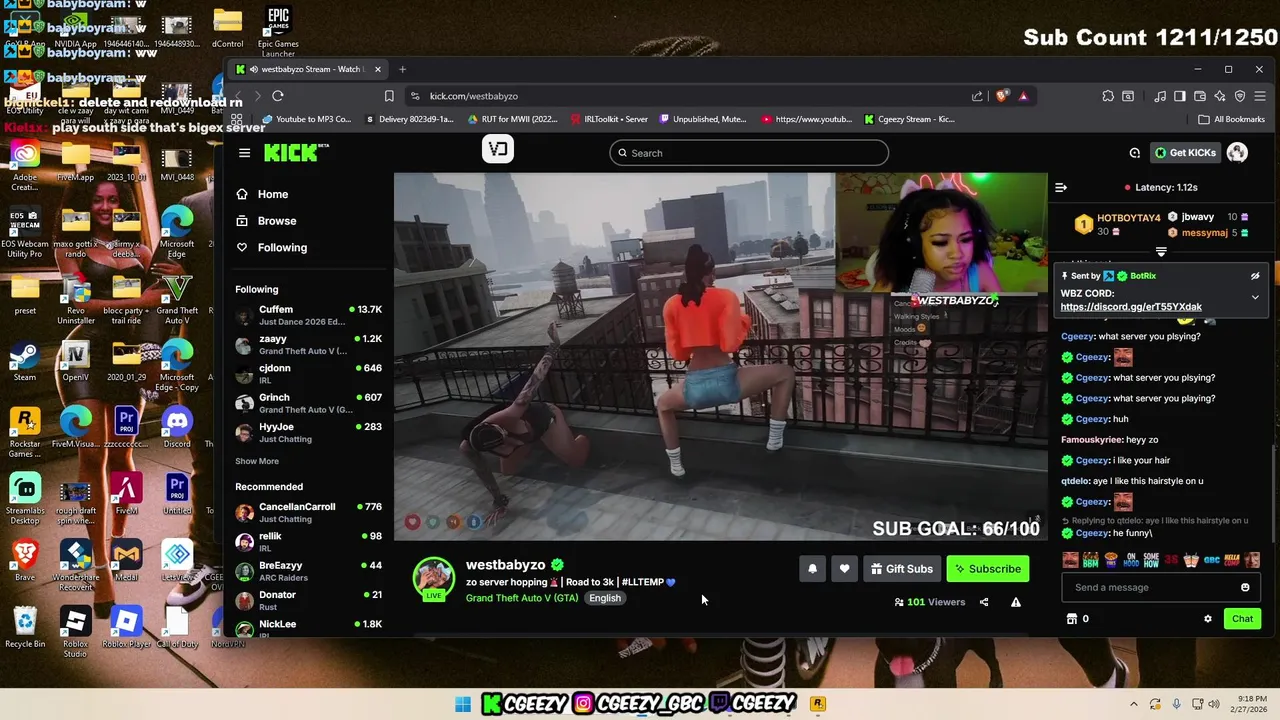Open BreEazyy recommended channel

click(x=308, y=571)
